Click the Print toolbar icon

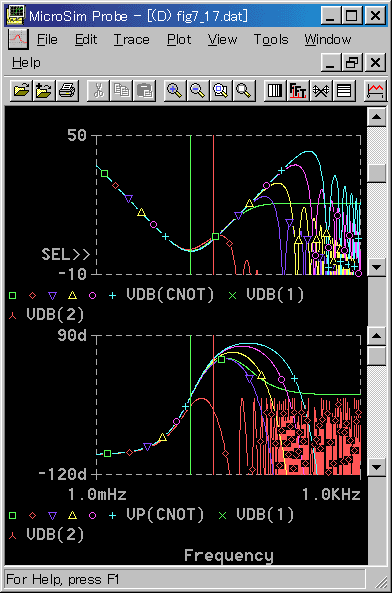pyautogui.click(x=67, y=91)
